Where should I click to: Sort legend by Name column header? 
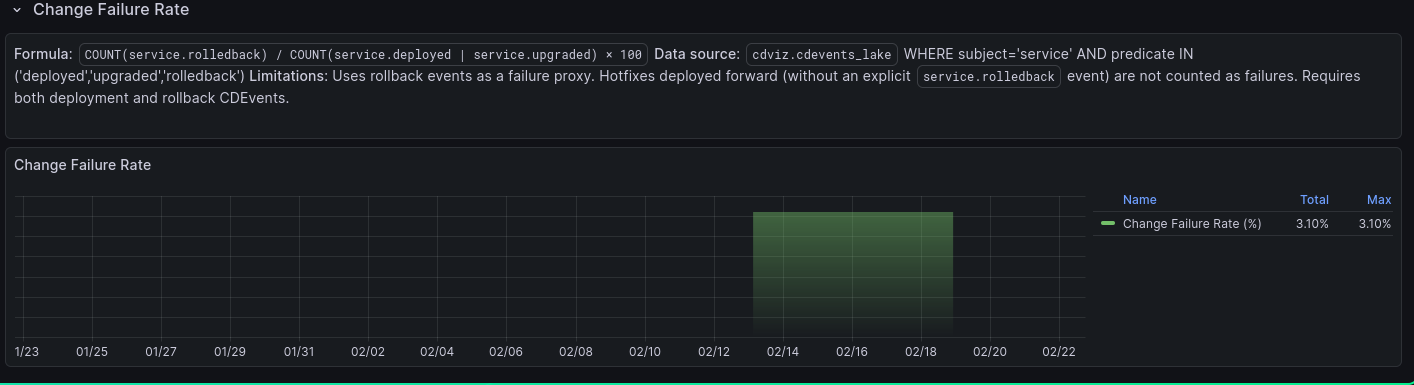(1139, 200)
